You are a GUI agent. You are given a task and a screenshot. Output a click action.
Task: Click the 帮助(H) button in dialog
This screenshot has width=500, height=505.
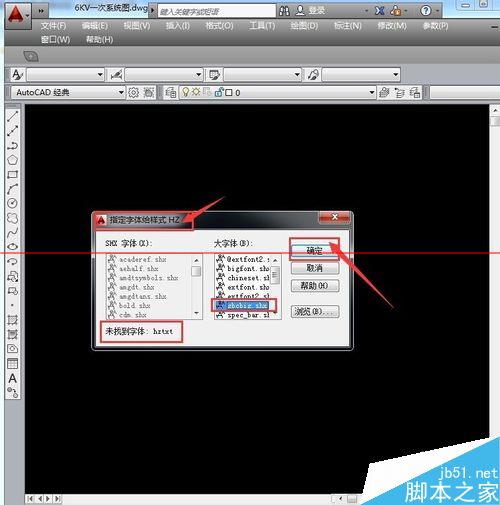315,286
